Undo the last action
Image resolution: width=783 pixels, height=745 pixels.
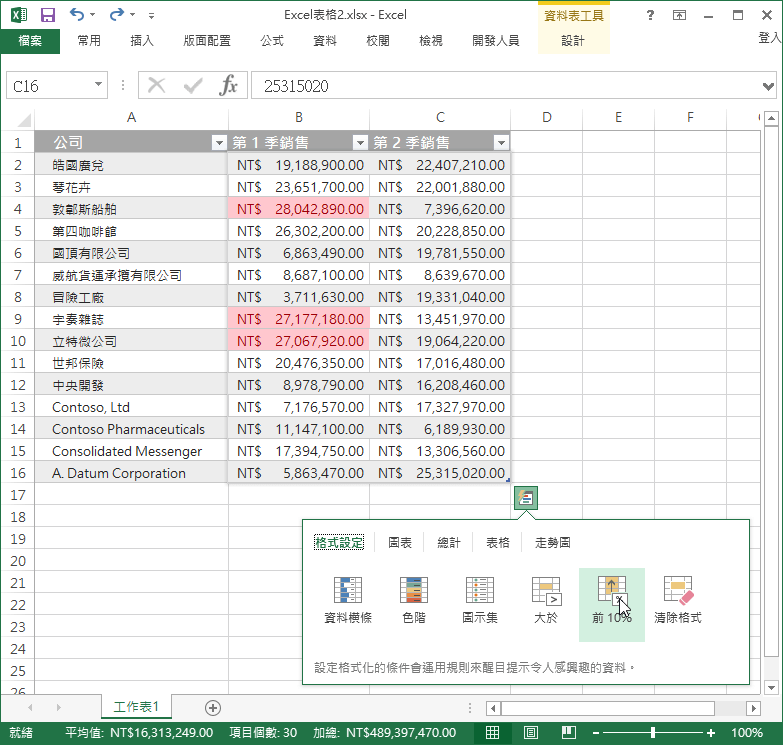pos(77,14)
